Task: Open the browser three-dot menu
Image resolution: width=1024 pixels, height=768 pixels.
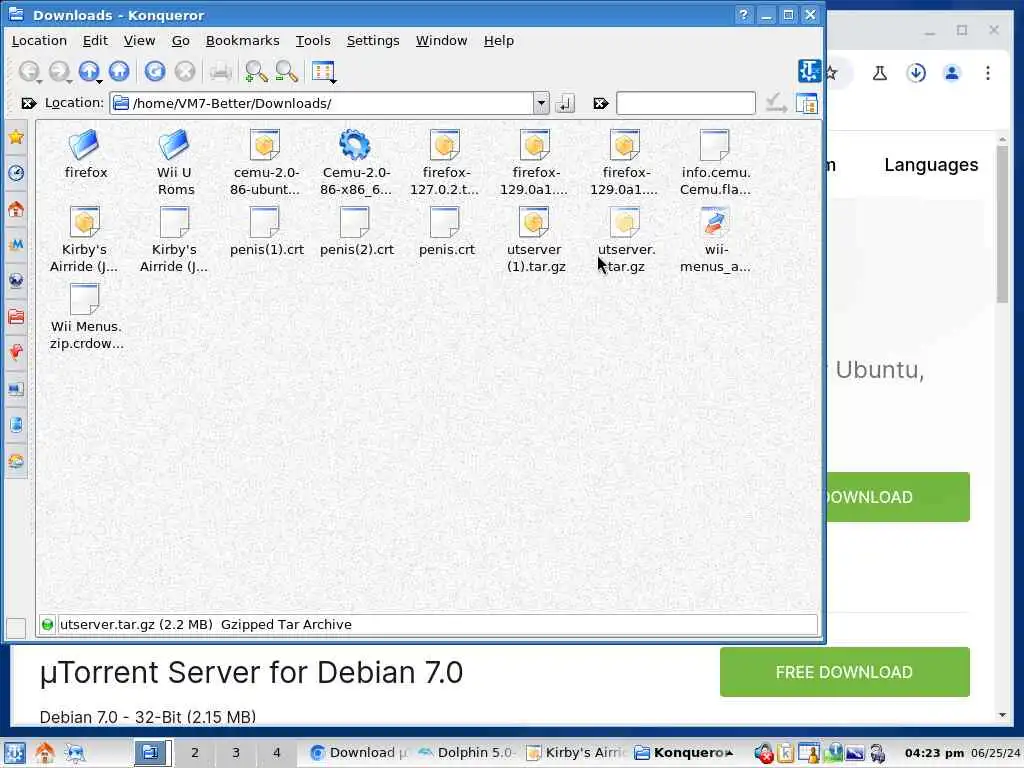Action: point(988,73)
